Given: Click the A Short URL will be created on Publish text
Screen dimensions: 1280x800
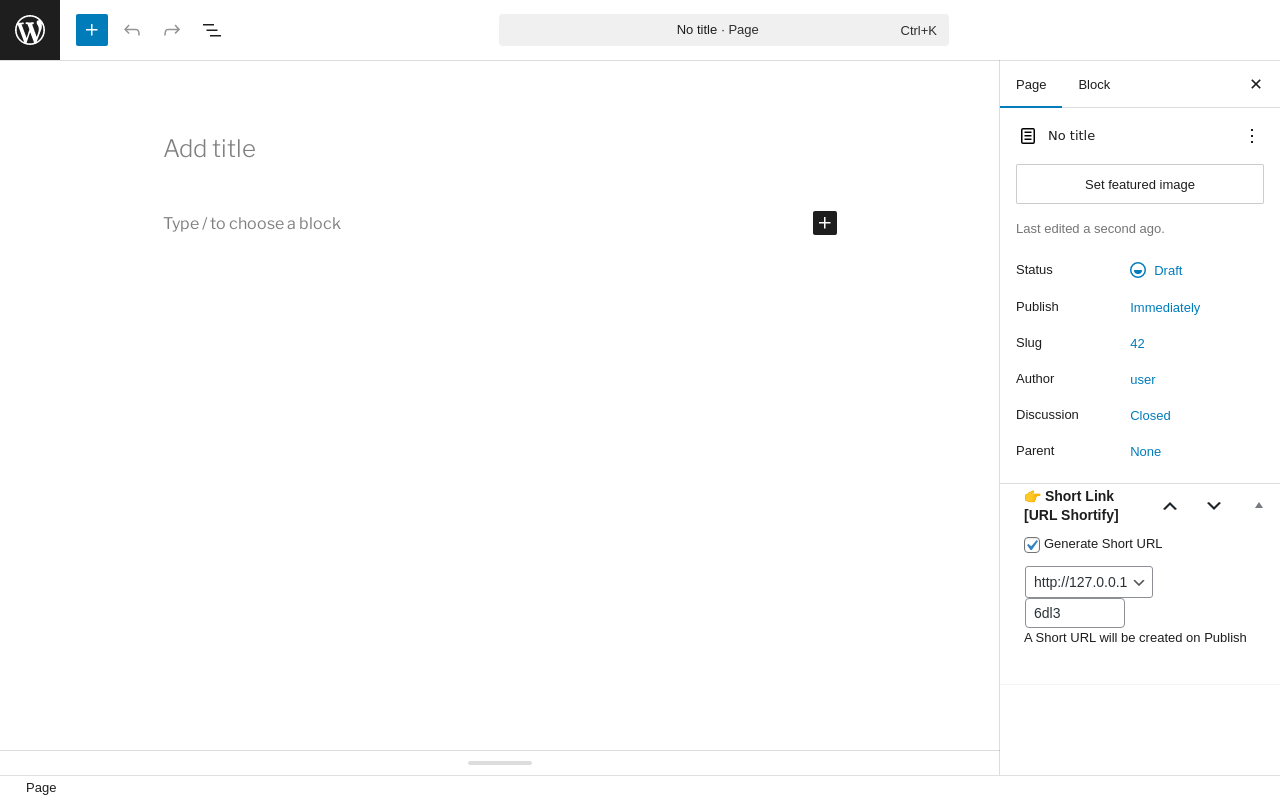Looking at the screenshot, I should click(1135, 638).
